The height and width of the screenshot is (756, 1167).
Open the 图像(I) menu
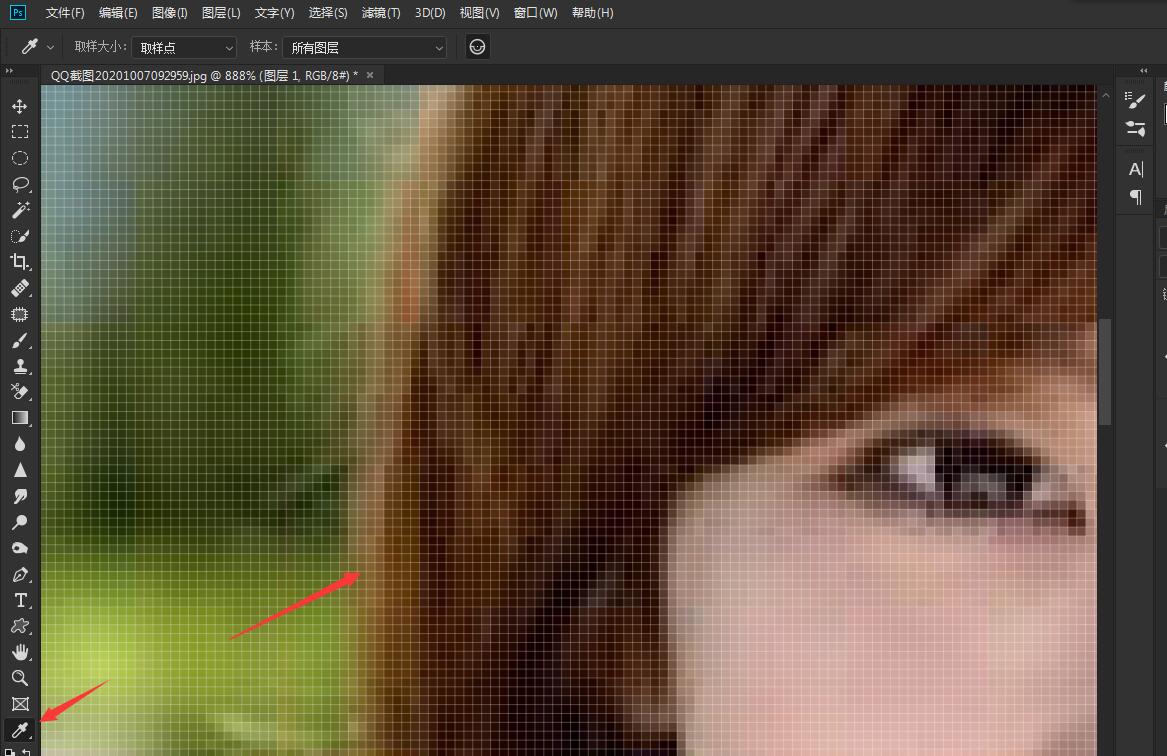(170, 13)
